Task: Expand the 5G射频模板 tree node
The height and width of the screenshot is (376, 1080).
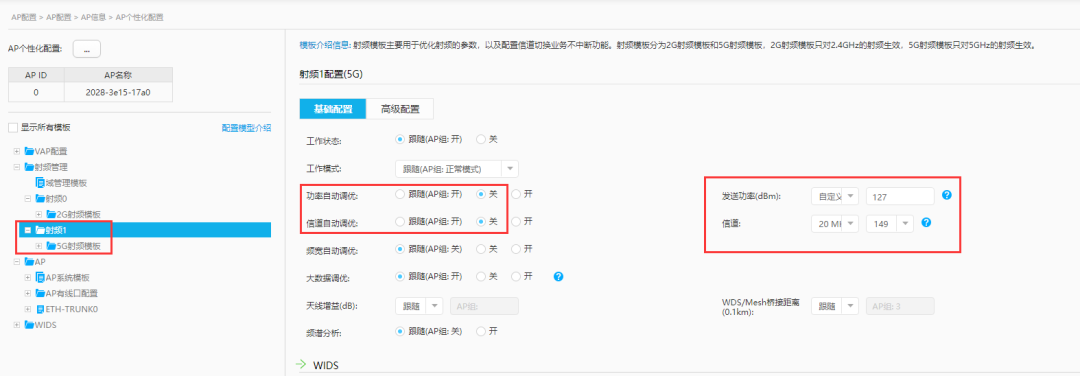Action: click(x=39, y=246)
